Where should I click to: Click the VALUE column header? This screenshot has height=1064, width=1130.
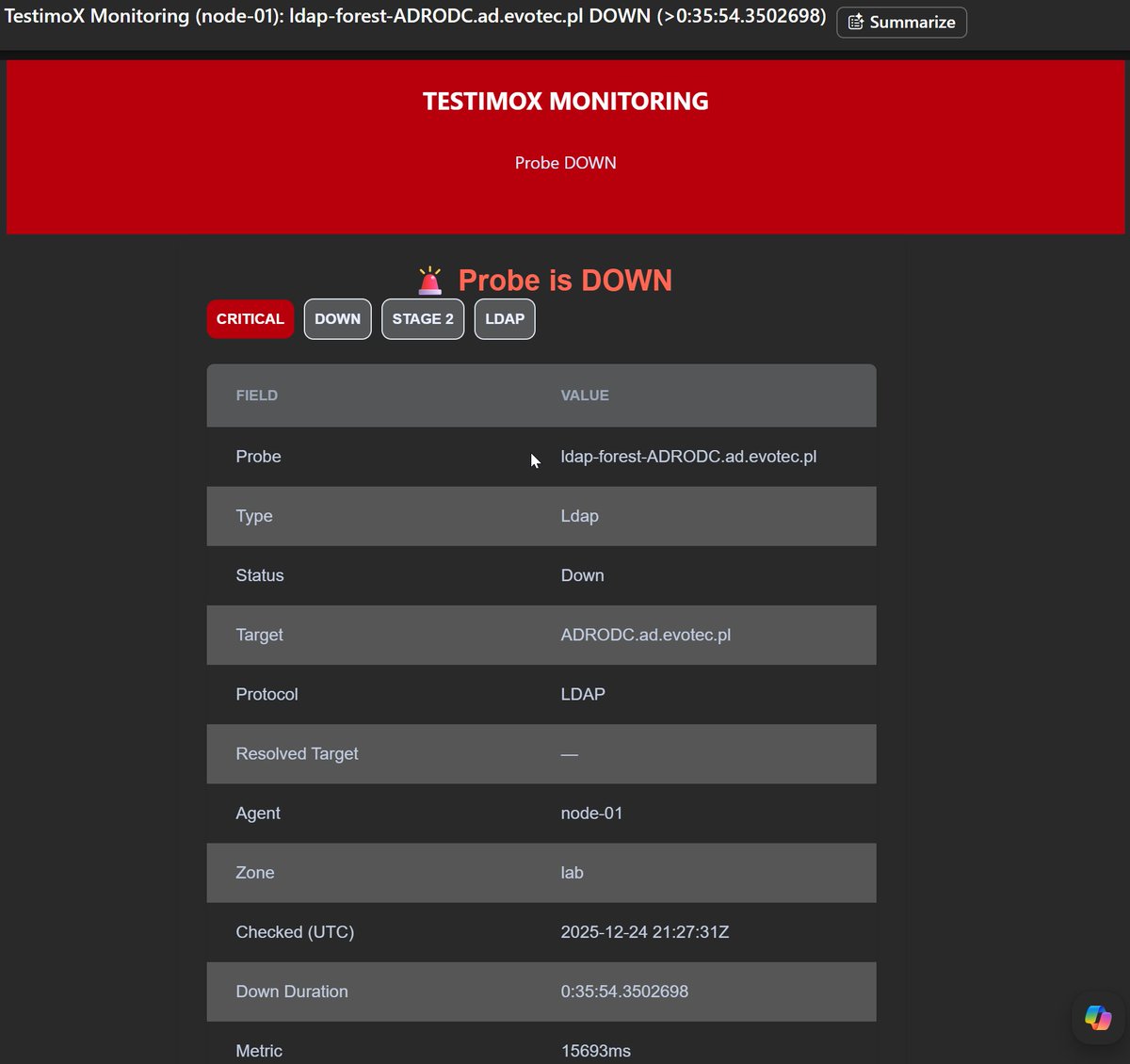click(x=585, y=395)
